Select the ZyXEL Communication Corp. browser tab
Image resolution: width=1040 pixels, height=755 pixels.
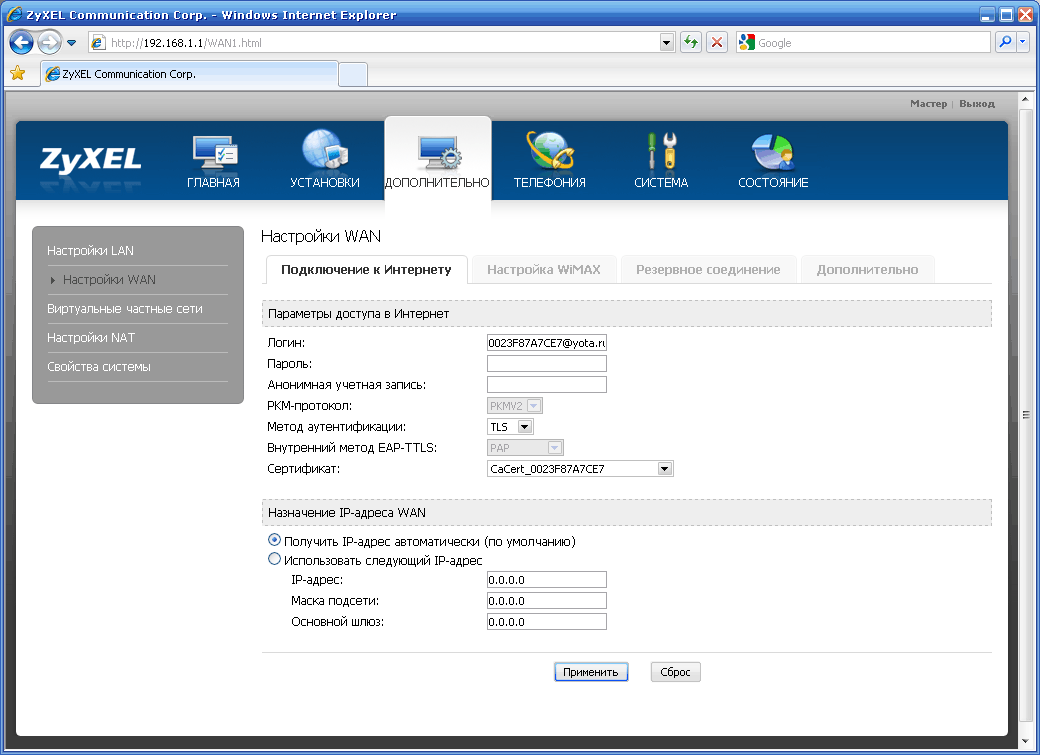(x=190, y=74)
